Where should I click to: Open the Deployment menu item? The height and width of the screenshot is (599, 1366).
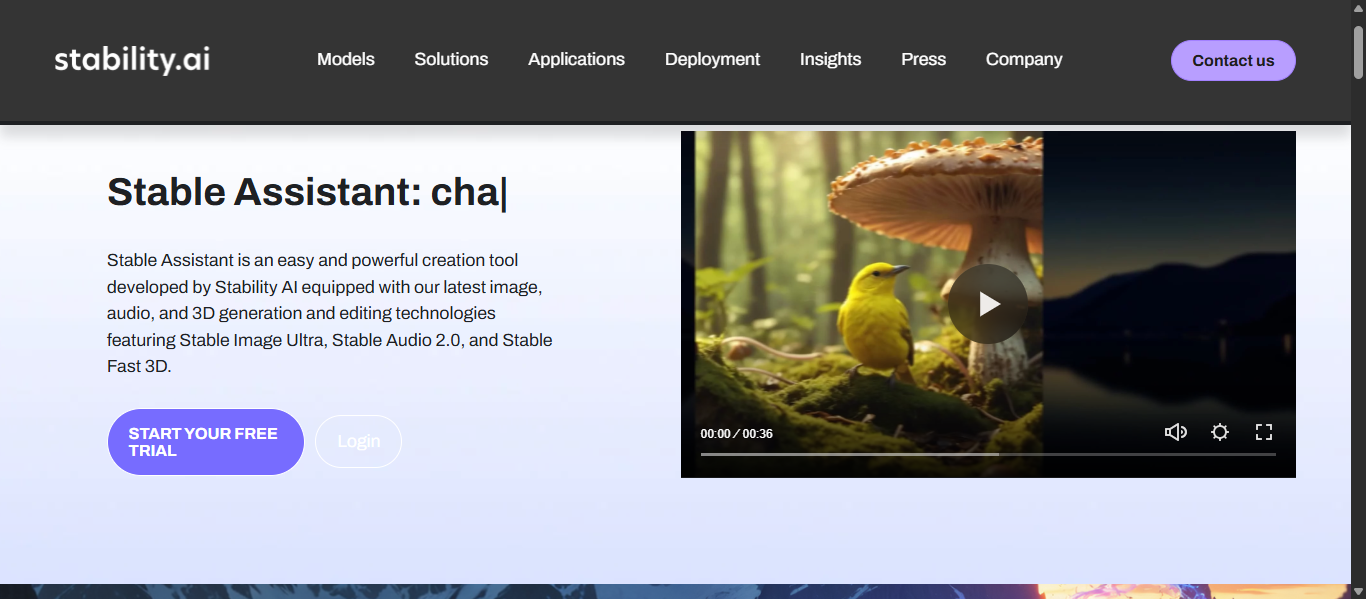pyautogui.click(x=712, y=60)
